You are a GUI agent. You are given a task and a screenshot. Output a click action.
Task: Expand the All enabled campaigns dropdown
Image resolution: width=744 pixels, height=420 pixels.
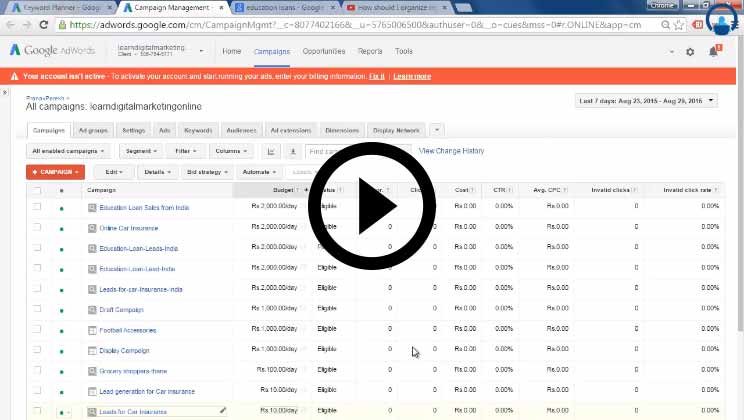pos(68,151)
